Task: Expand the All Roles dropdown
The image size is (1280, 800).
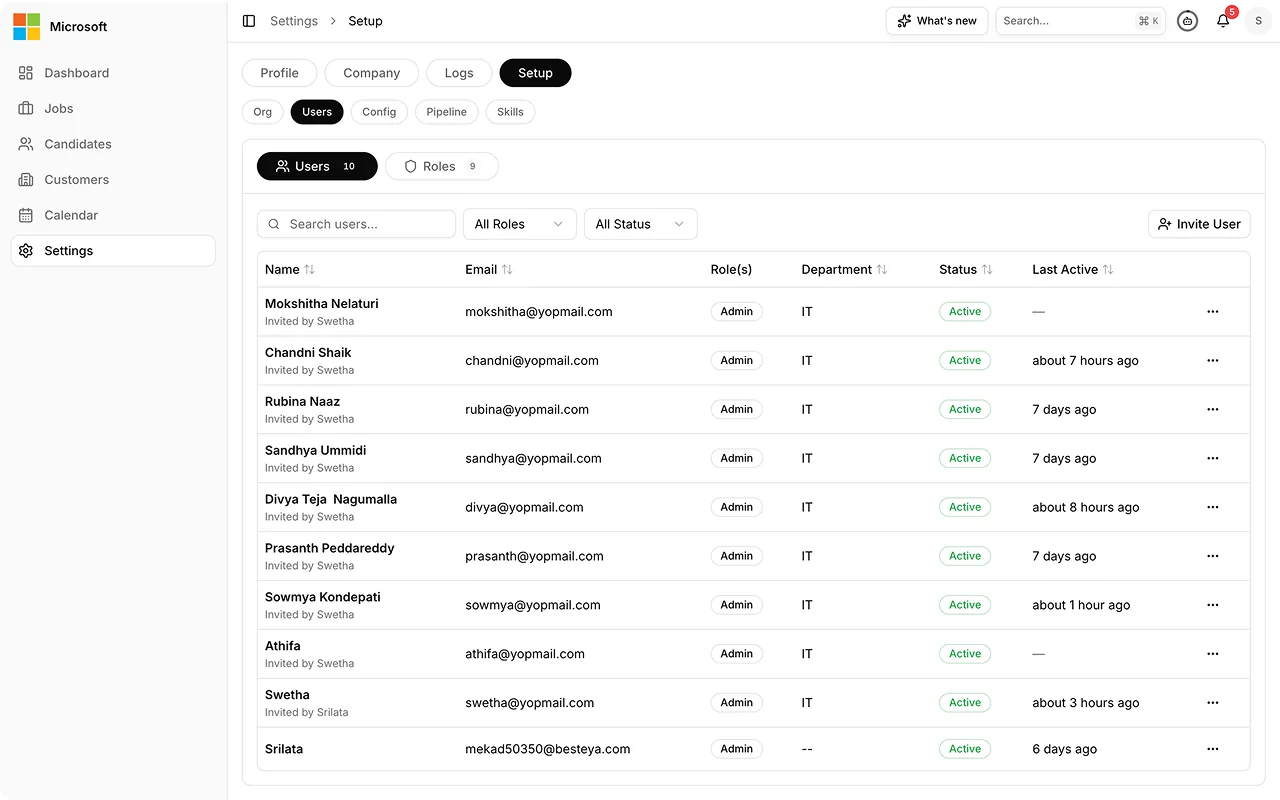Action: coord(520,224)
